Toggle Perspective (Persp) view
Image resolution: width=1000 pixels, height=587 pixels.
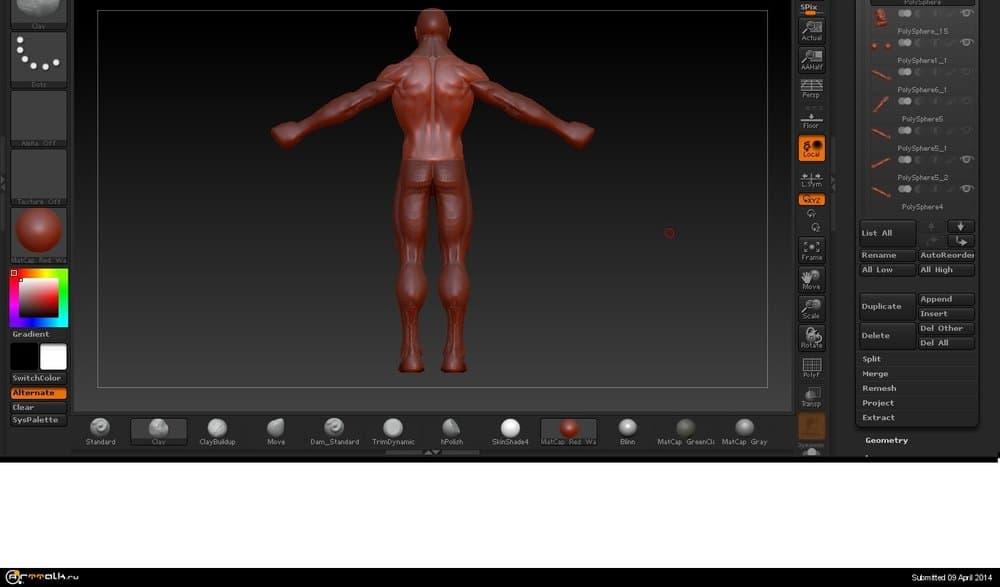[811, 89]
